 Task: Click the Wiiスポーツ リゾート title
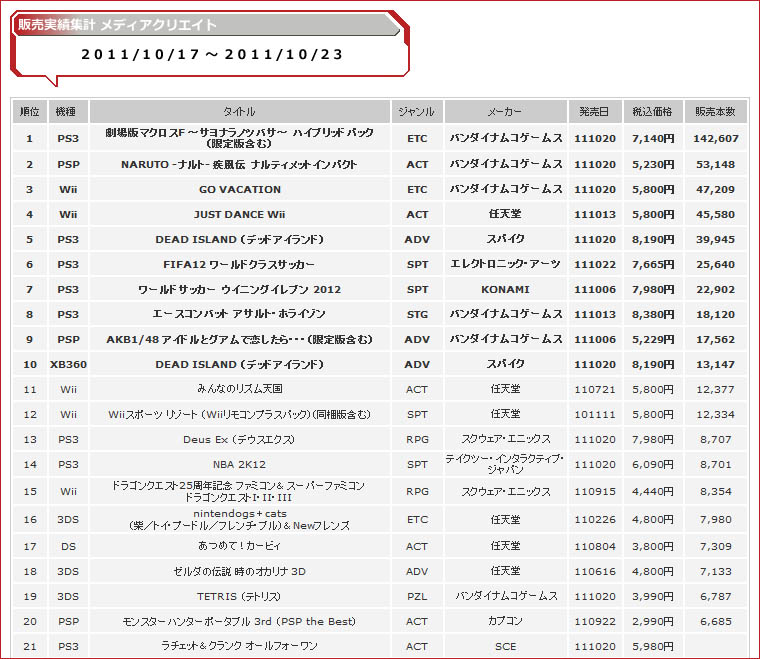[239, 414]
